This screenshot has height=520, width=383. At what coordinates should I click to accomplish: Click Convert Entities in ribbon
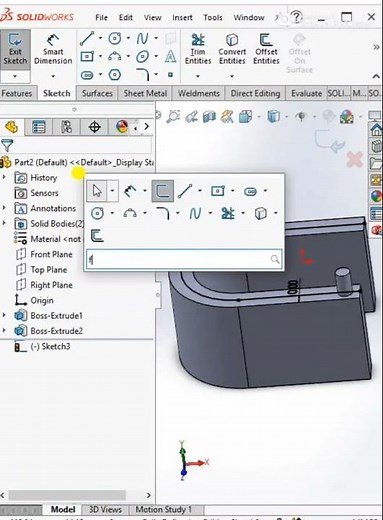[232, 49]
